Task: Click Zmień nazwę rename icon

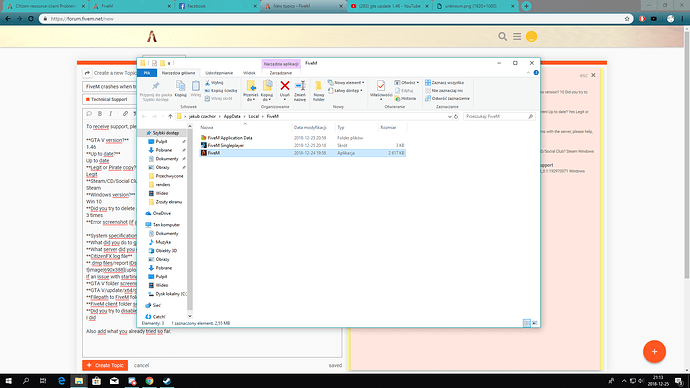Action: coord(300,91)
